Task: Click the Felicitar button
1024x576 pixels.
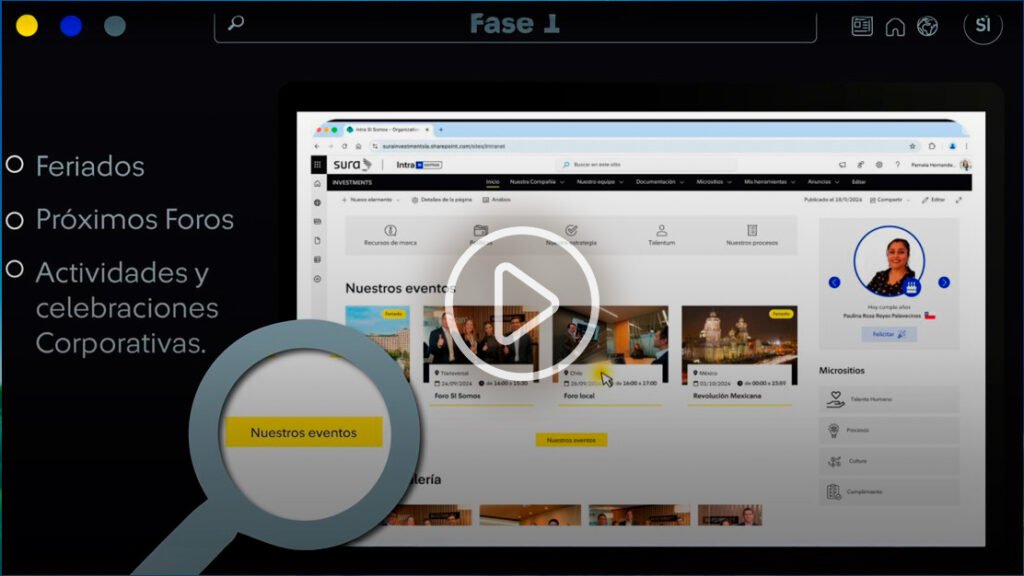Action: pos(888,335)
